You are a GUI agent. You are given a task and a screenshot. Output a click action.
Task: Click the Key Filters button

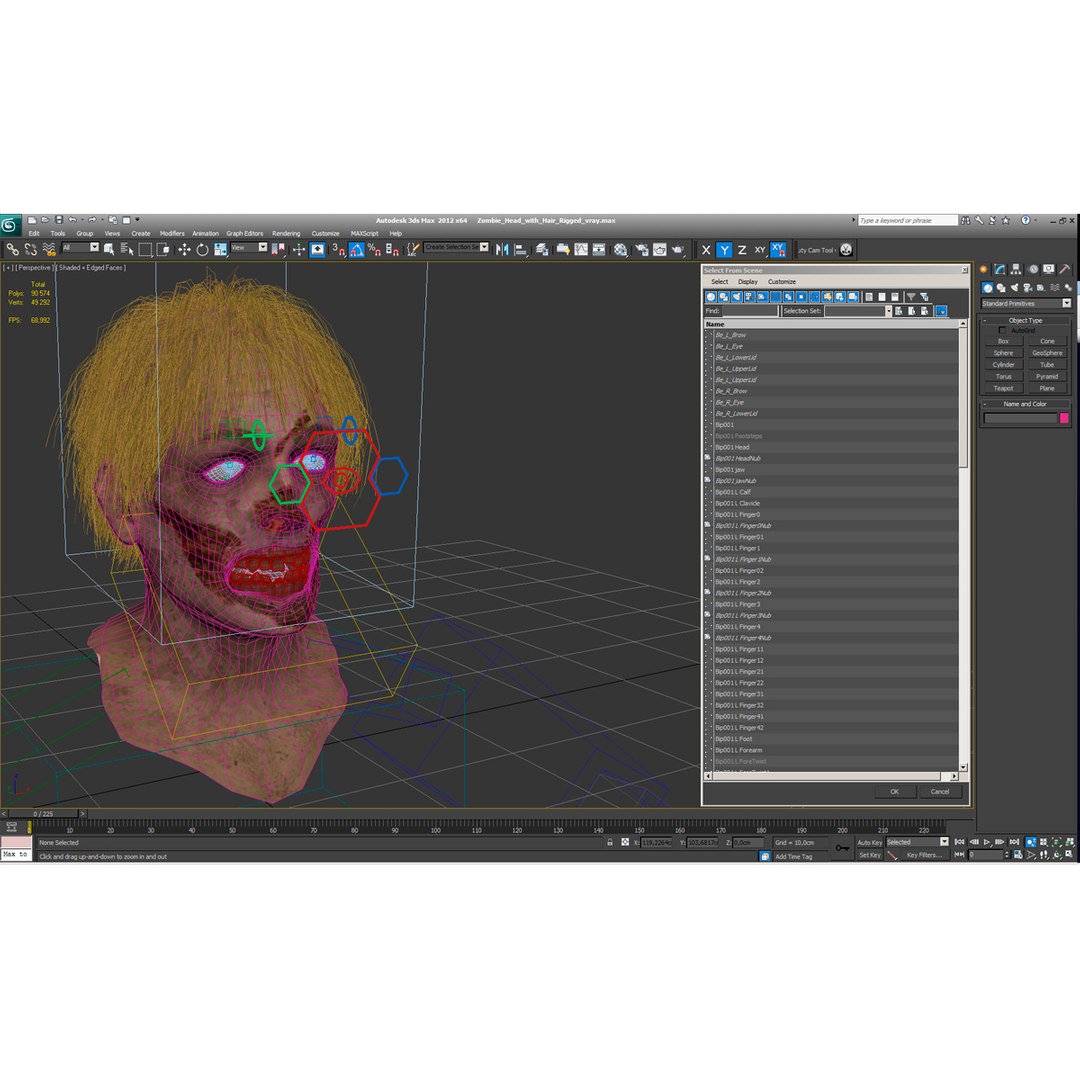point(924,855)
